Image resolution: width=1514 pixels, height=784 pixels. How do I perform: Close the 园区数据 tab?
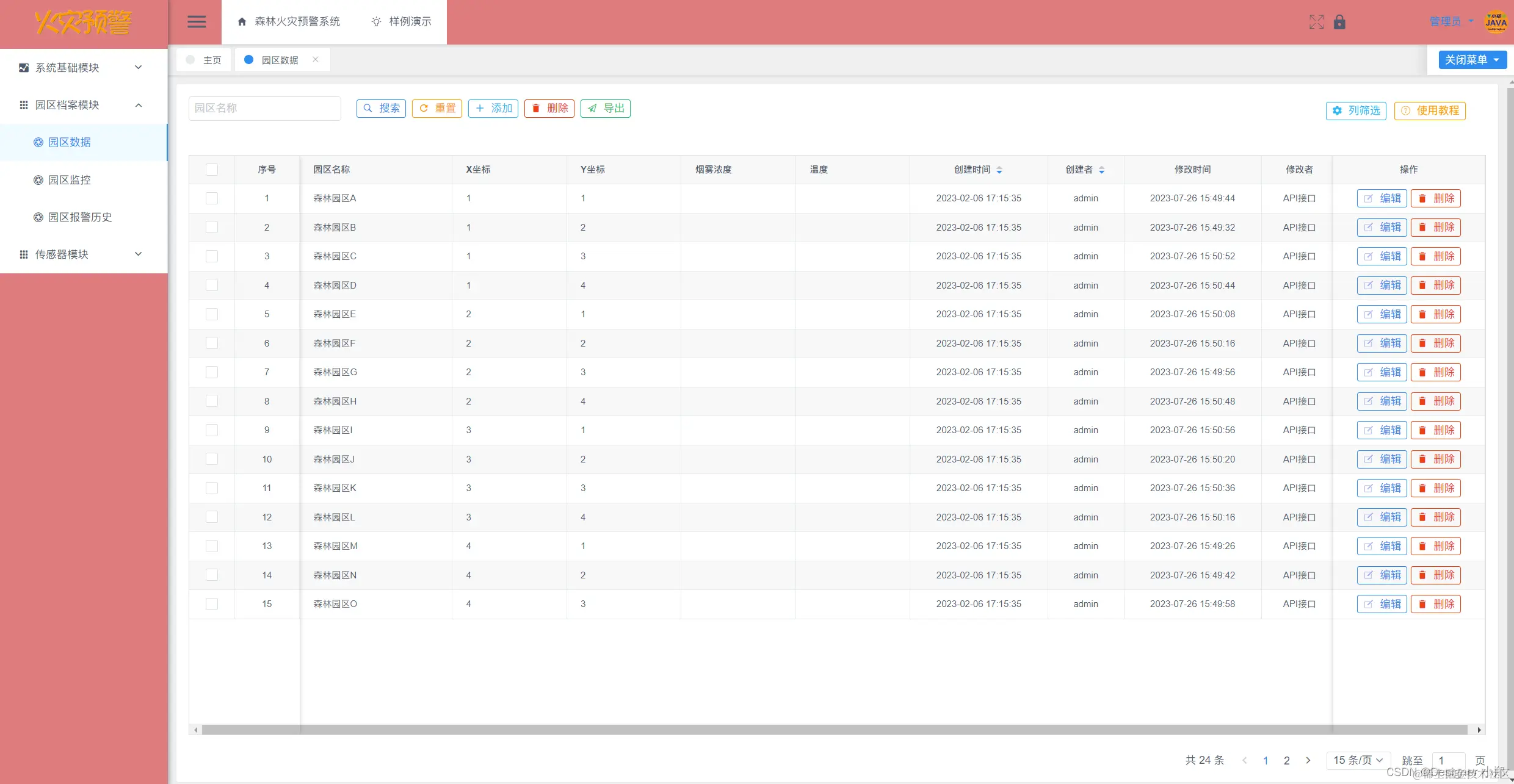coord(316,59)
